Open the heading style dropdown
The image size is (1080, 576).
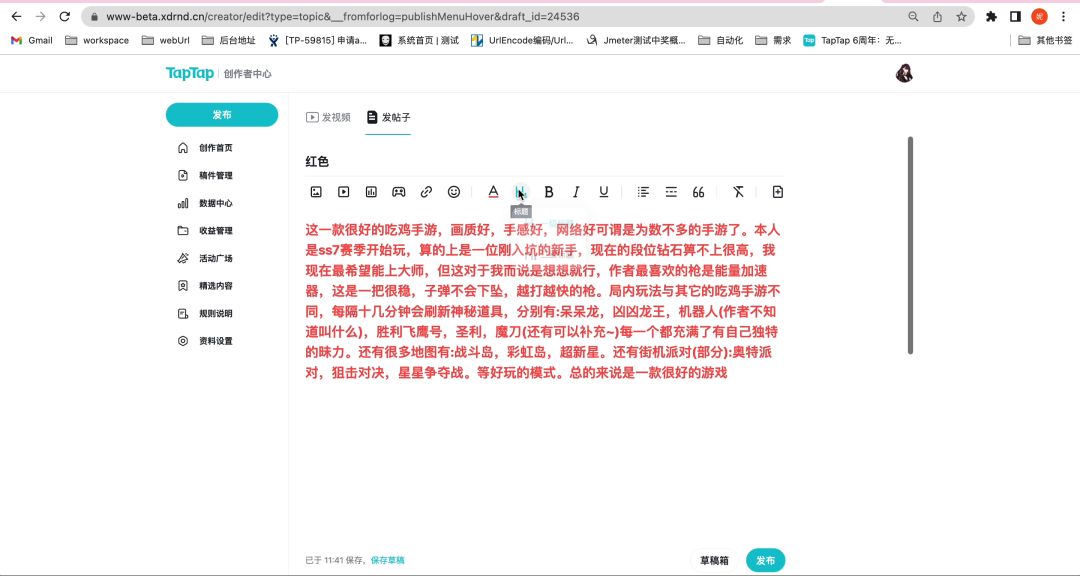[x=520, y=192]
